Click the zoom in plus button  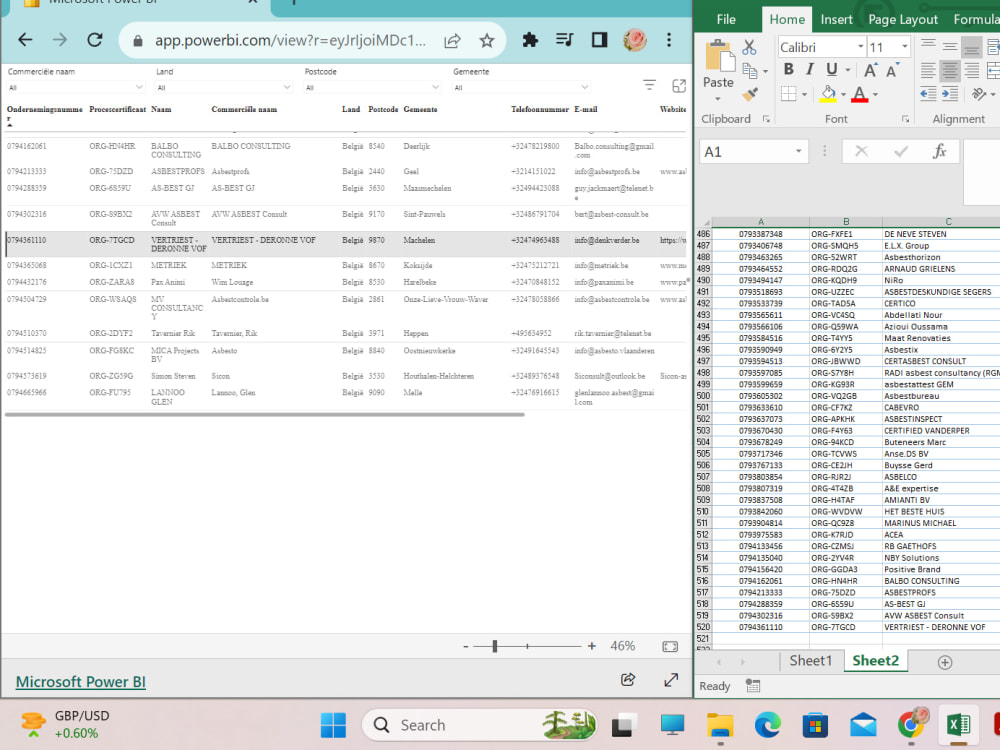coord(592,646)
